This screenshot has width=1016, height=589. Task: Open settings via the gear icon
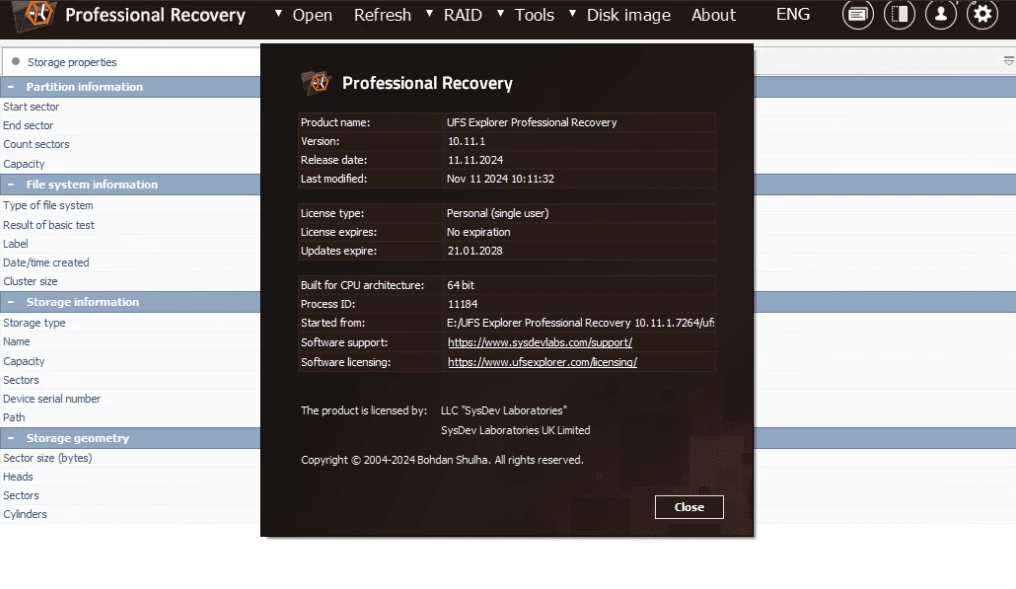[x=982, y=15]
